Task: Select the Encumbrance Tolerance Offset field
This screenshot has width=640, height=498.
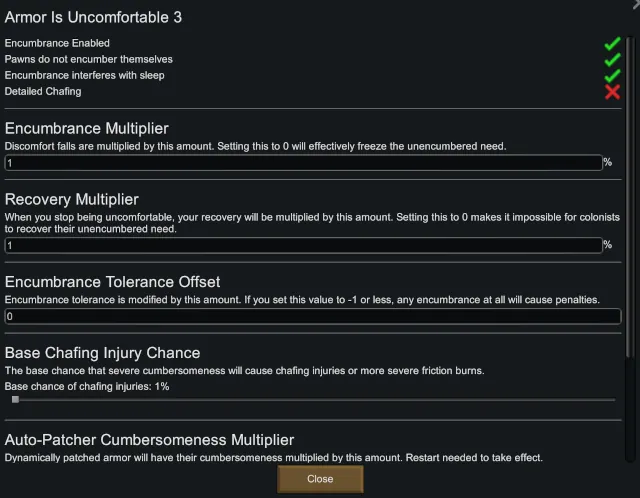Action: pyautogui.click(x=313, y=316)
